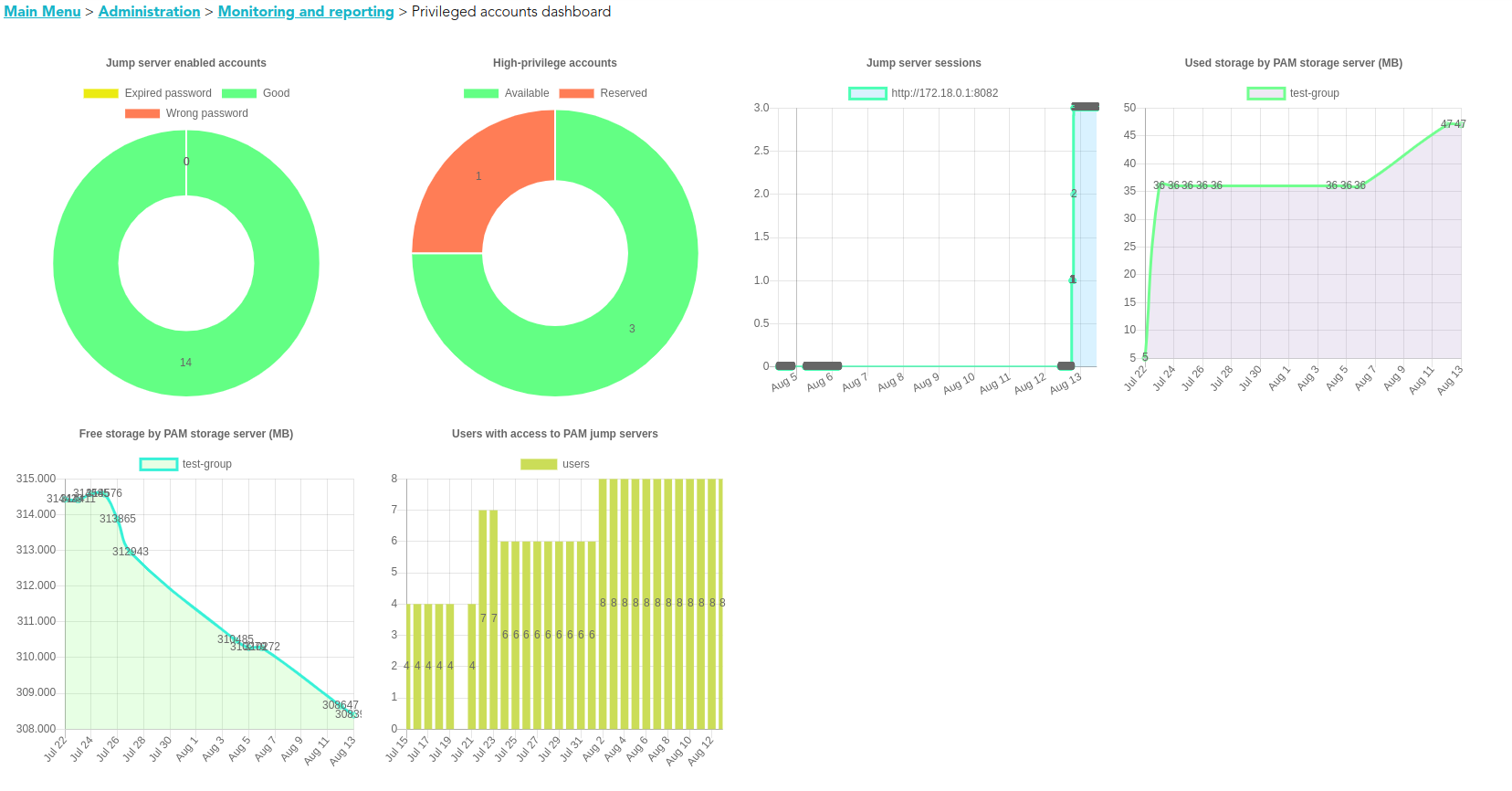Toggle the Available legend swatch
This screenshot has height=791, width=1512.
[481, 93]
